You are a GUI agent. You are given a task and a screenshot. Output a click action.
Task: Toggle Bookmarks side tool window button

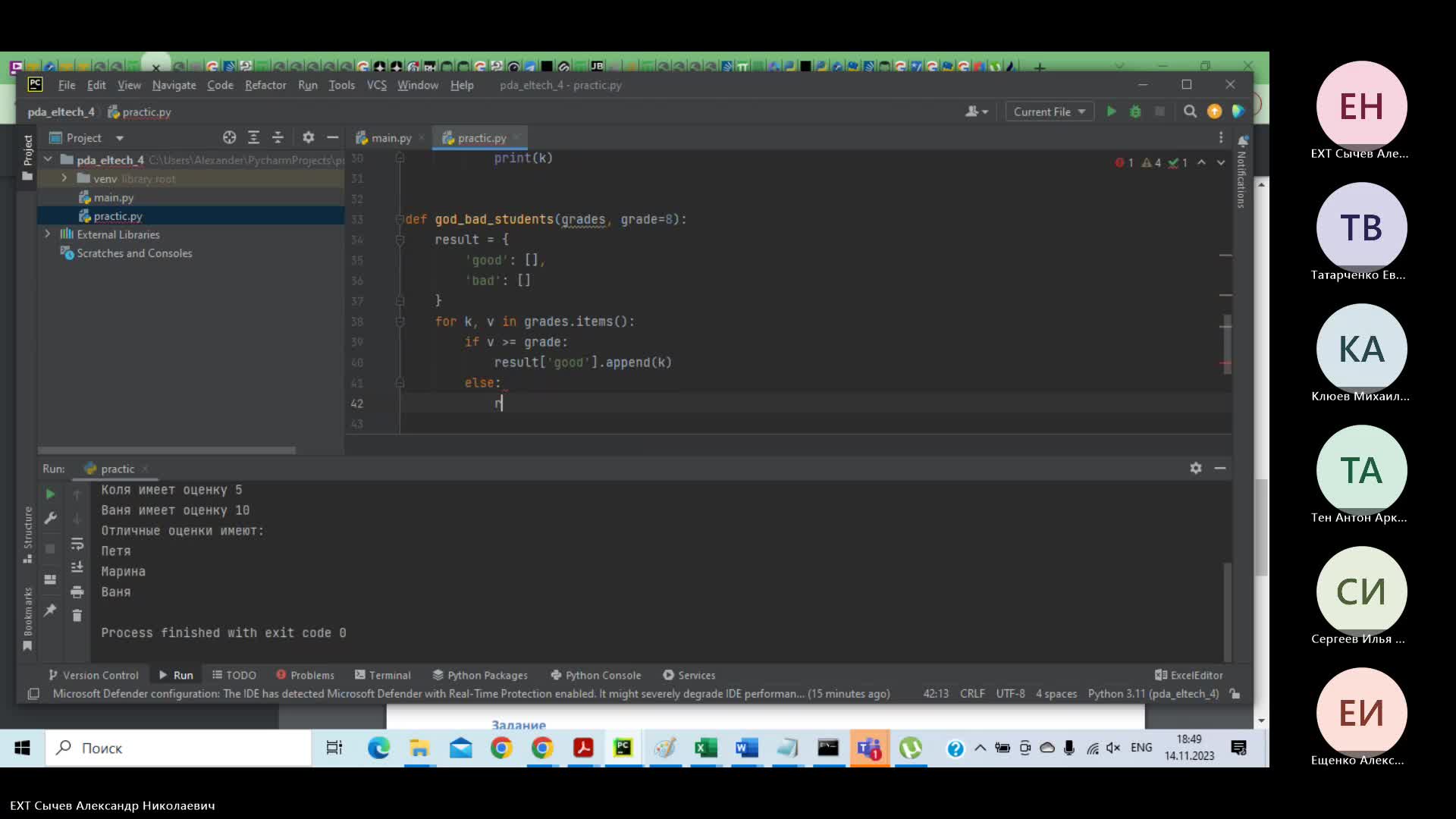point(27,619)
